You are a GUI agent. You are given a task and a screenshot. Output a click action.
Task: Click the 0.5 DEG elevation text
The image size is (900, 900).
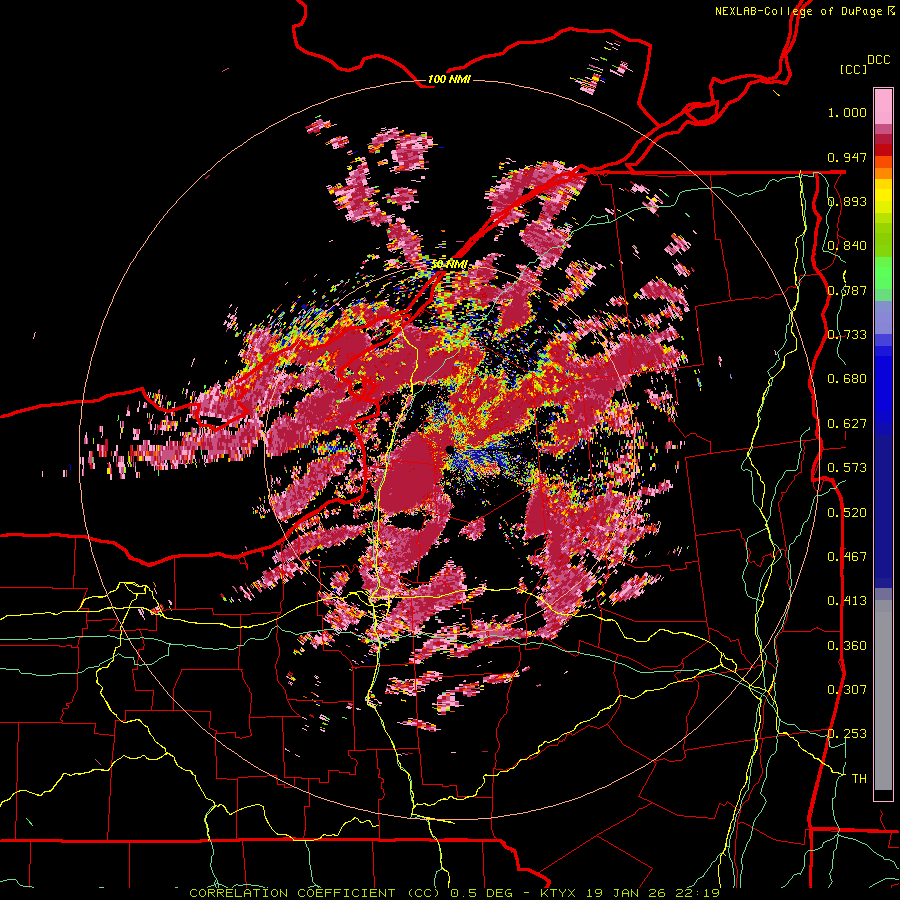tap(483, 893)
